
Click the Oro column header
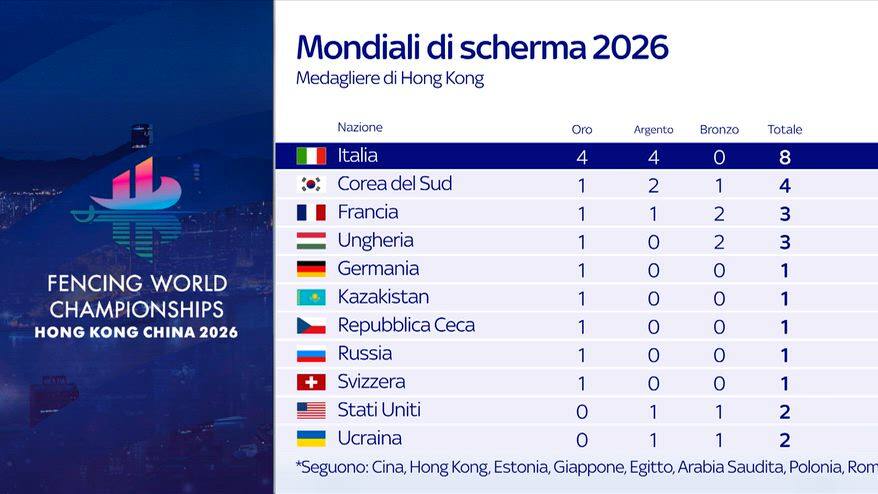click(x=582, y=129)
